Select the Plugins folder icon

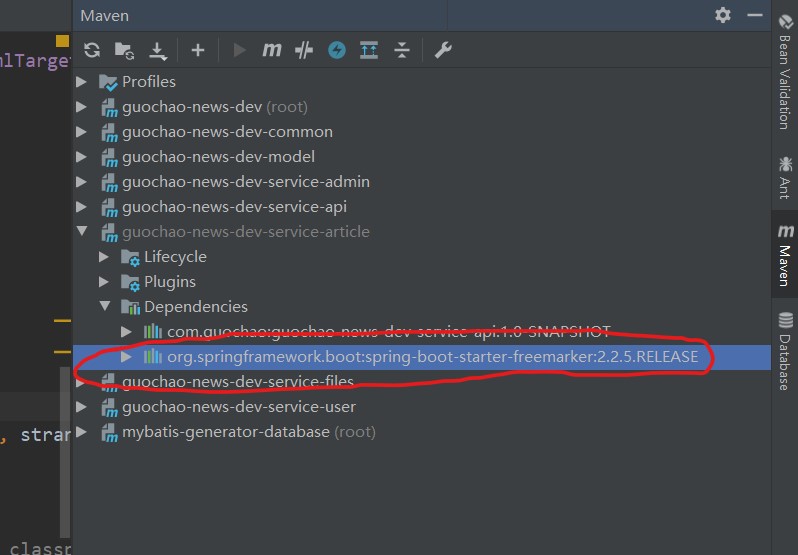tap(130, 282)
